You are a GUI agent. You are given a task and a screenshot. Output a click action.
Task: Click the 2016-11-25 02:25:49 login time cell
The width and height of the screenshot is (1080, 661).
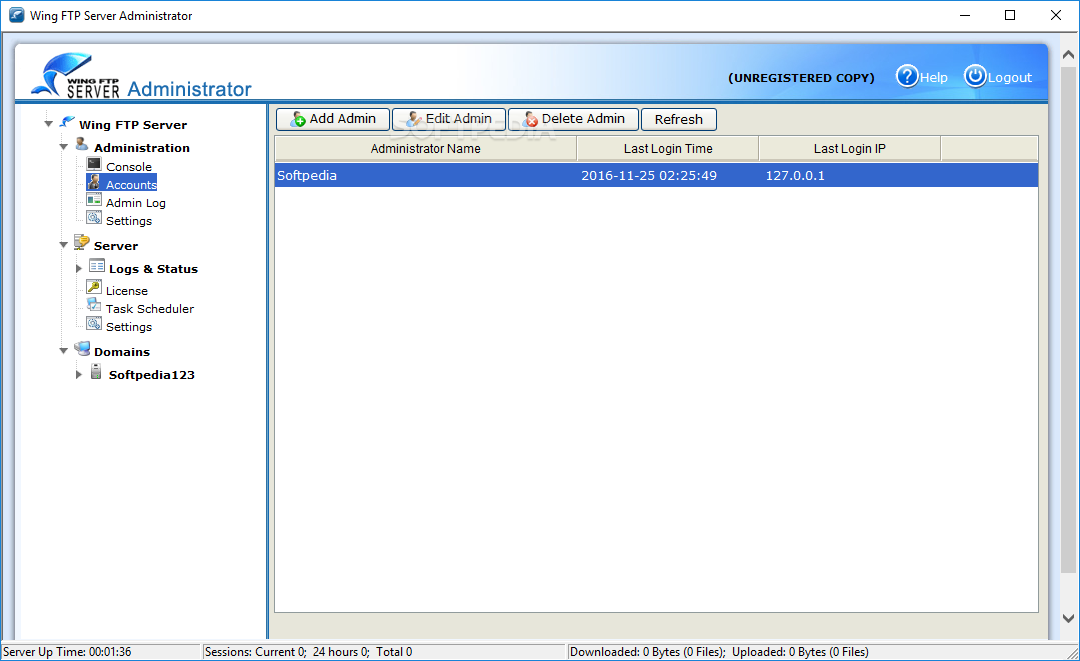pos(649,176)
